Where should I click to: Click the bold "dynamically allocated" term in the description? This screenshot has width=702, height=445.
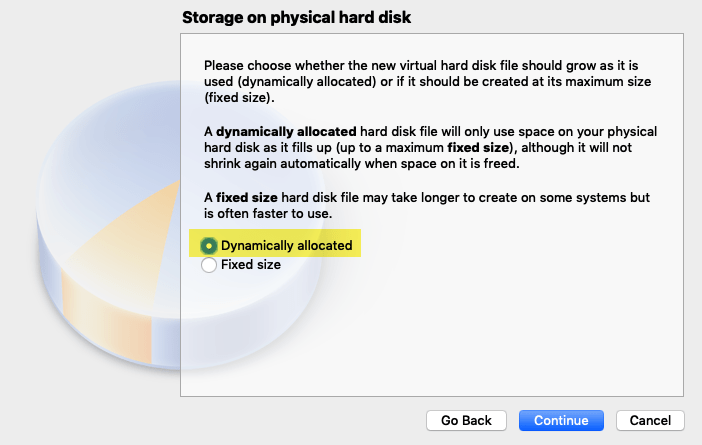tap(286, 132)
